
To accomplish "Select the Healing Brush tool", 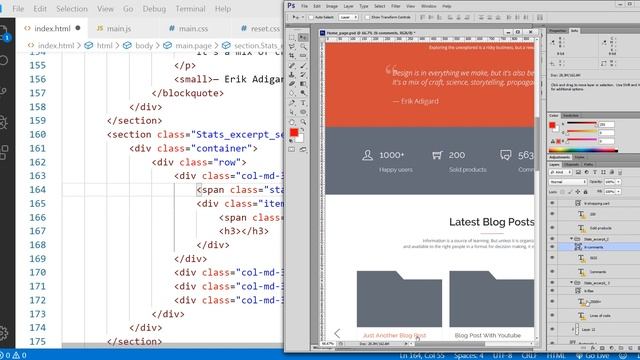I will (x=291, y=65).
